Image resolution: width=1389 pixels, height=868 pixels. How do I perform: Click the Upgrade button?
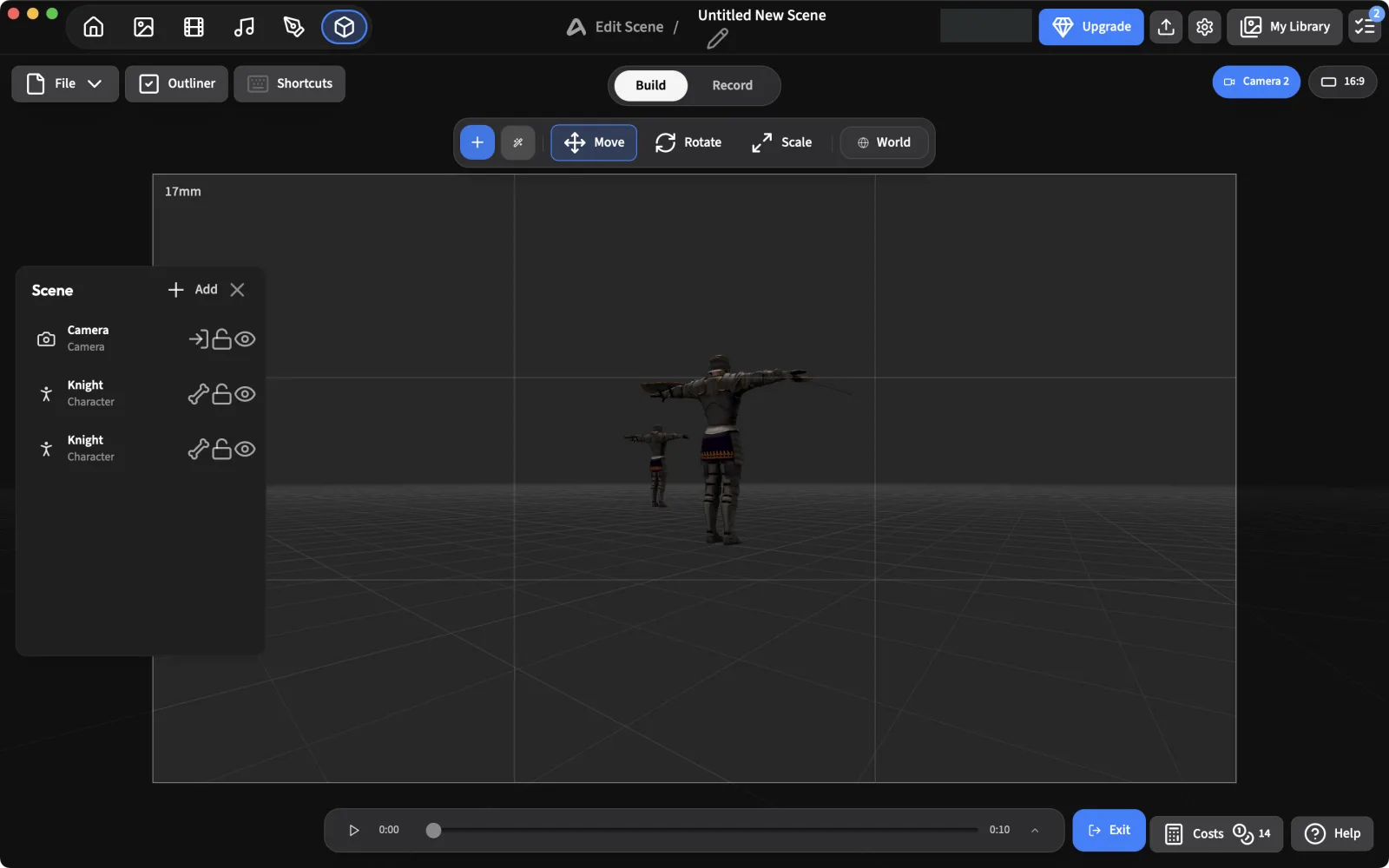pos(1091,27)
